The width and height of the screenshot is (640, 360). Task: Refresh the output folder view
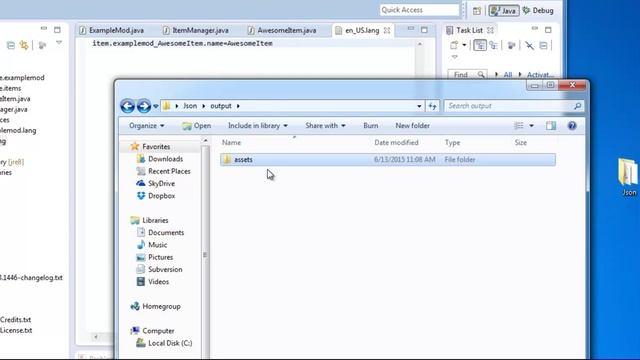point(432,106)
